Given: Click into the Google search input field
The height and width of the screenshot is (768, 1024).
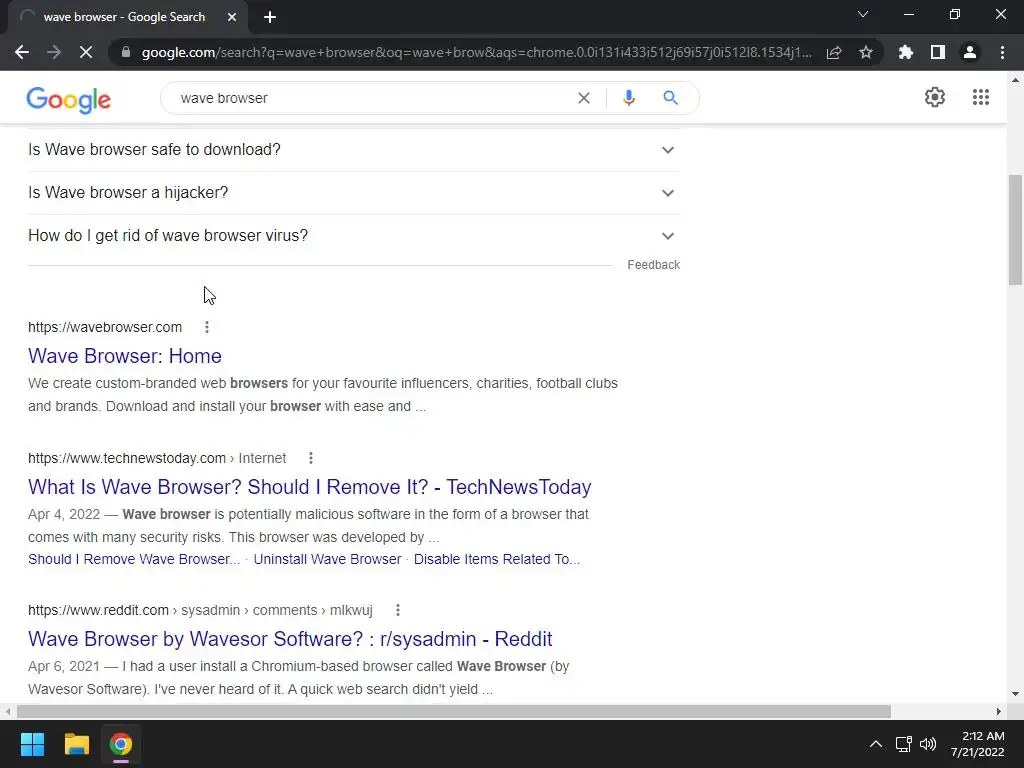Looking at the screenshot, I should (x=372, y=98).
